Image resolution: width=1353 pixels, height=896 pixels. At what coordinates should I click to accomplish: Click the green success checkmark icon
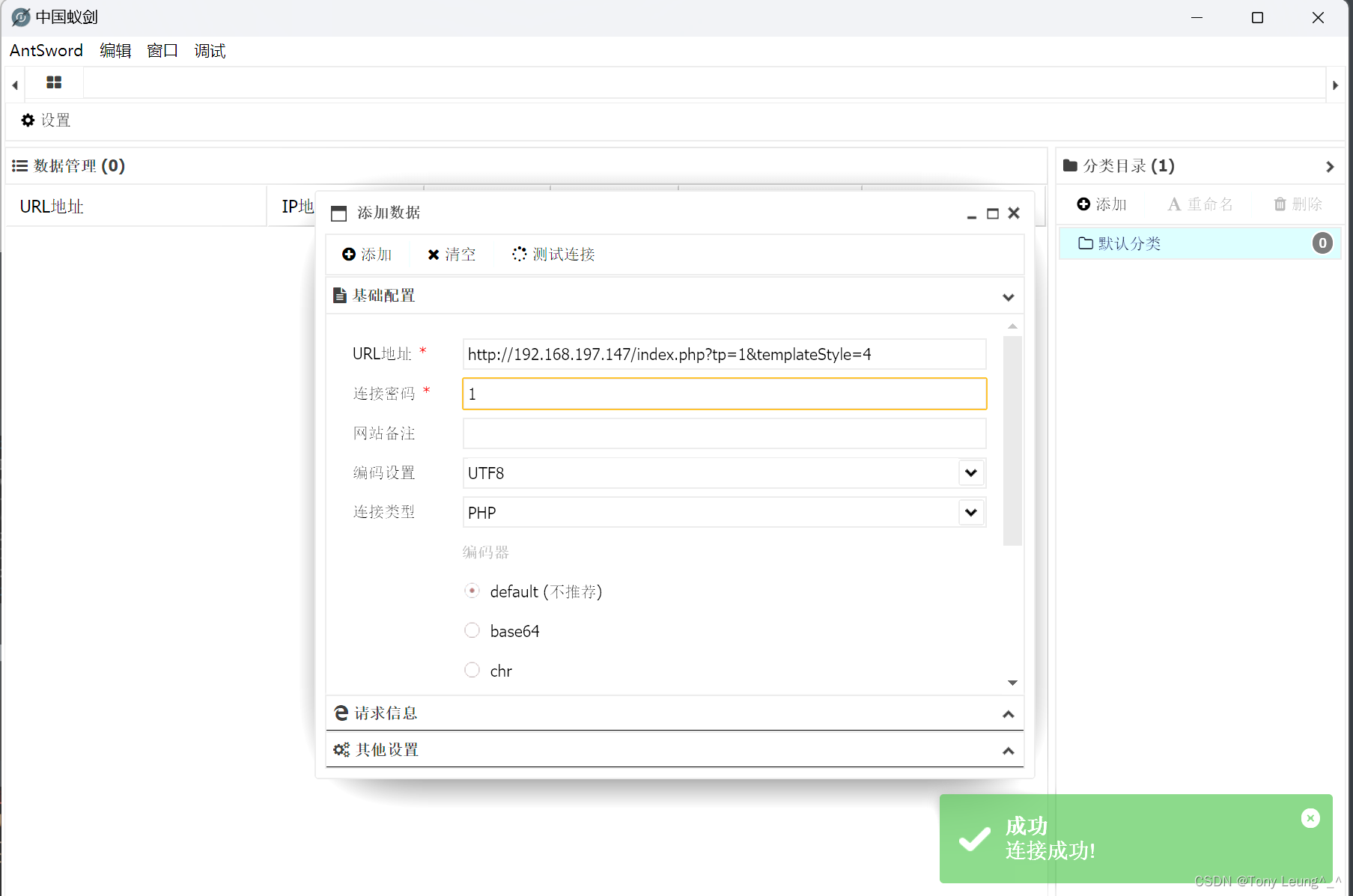tap(974, 838)
